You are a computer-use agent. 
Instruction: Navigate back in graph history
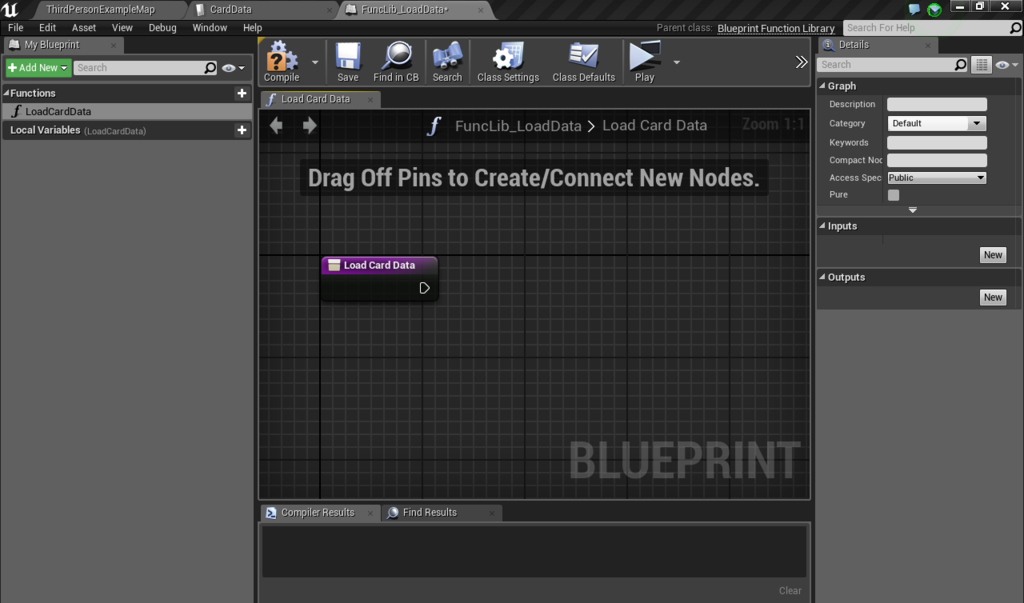pos(276,125)
